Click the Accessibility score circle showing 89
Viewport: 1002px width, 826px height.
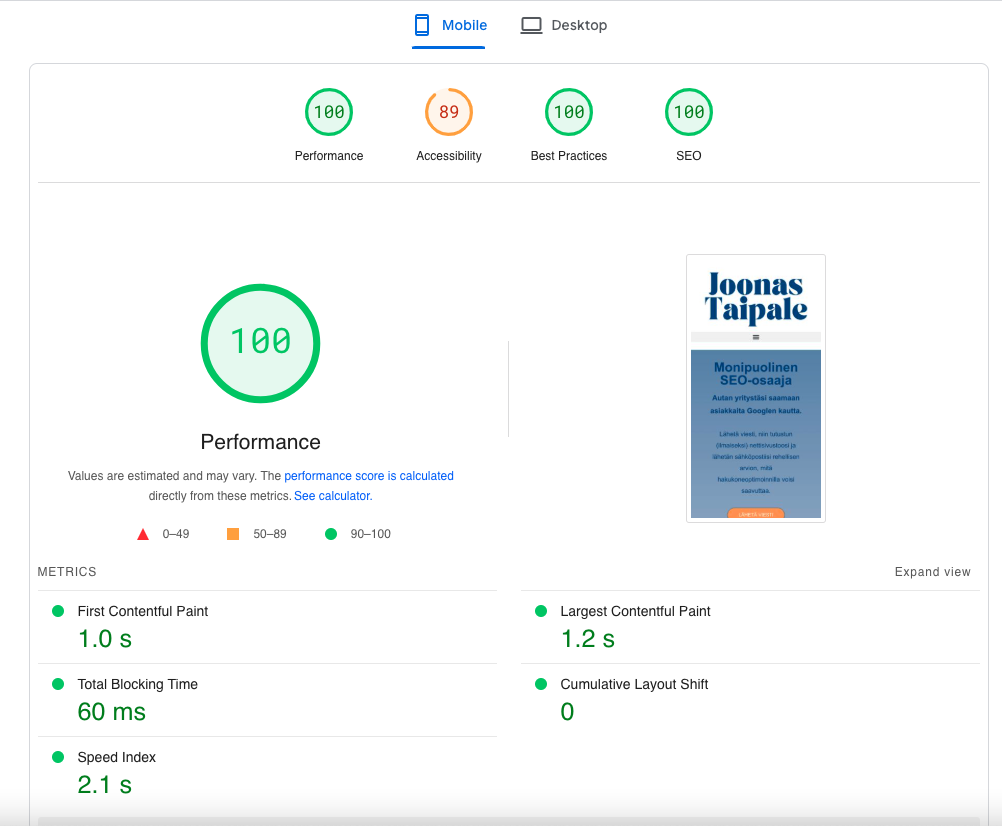coord(449,112)
